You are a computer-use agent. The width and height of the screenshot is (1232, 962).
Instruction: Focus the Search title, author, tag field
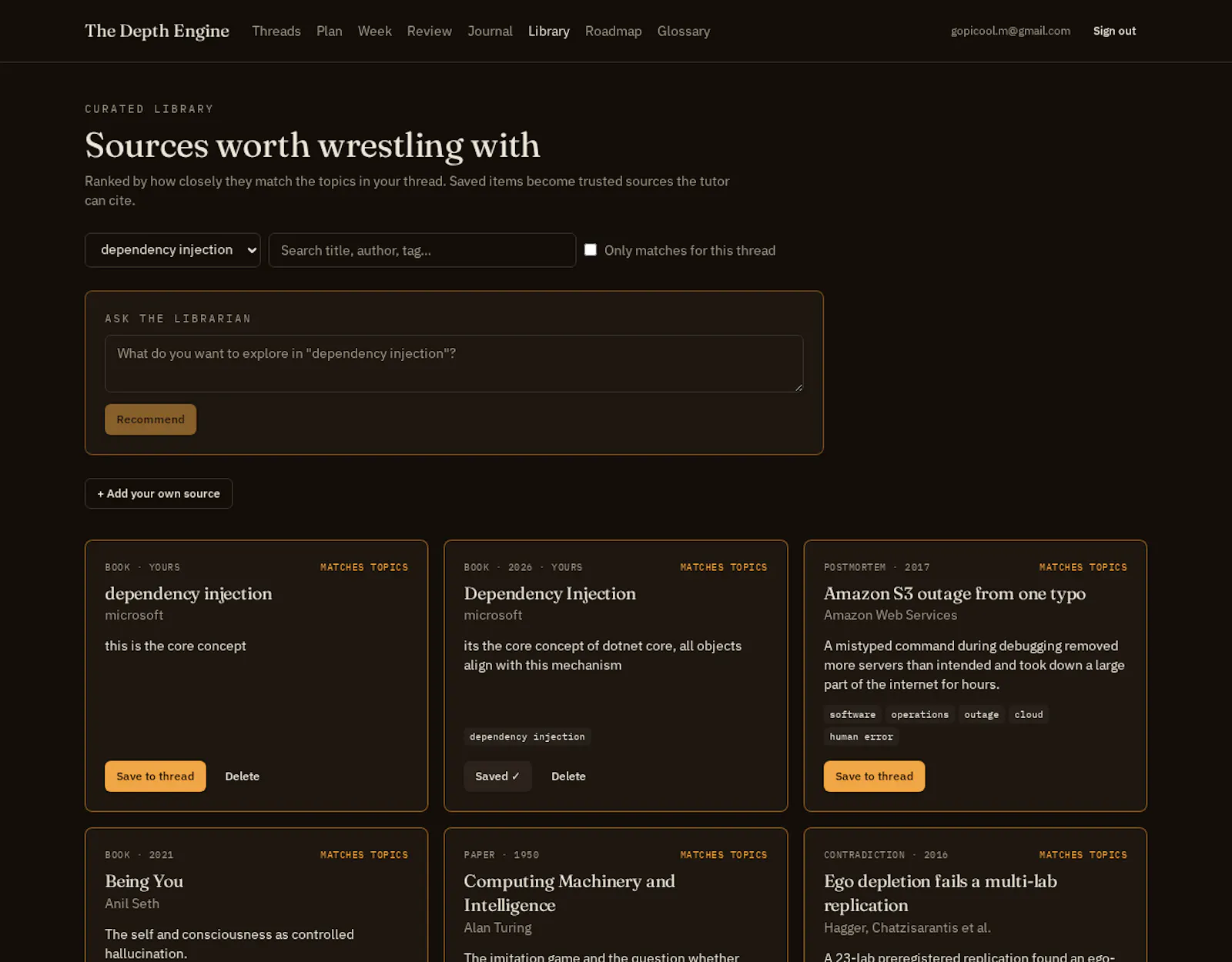point(422,250)
